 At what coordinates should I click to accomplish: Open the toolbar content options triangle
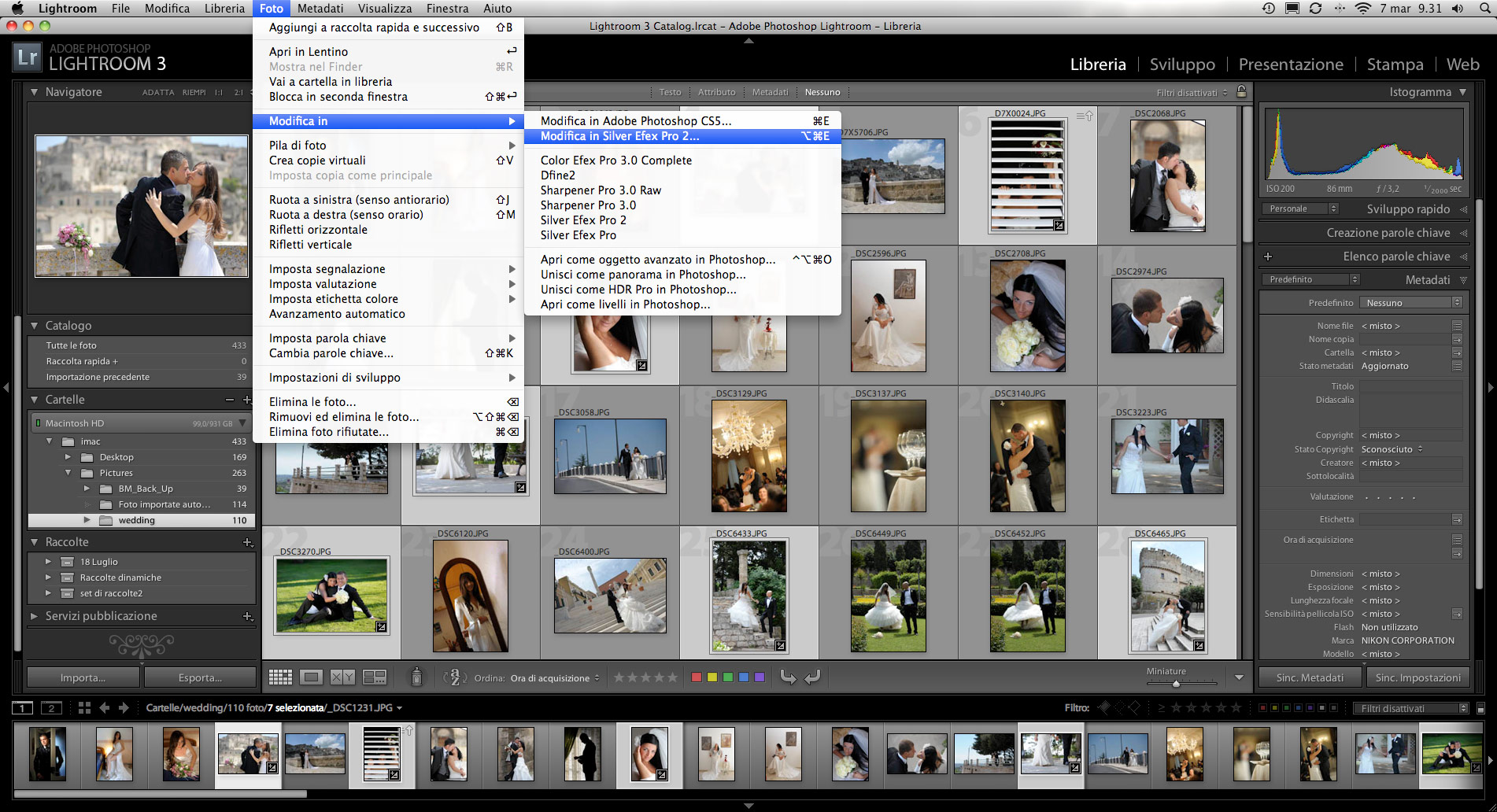pyautogui.click(x=1239, y=677)
